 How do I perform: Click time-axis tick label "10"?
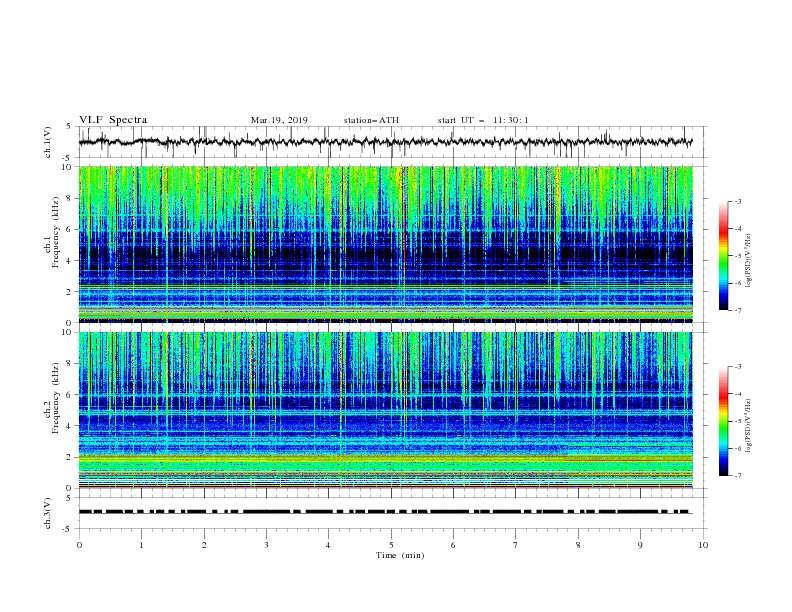pyautogui.click(x=703, y=545)
